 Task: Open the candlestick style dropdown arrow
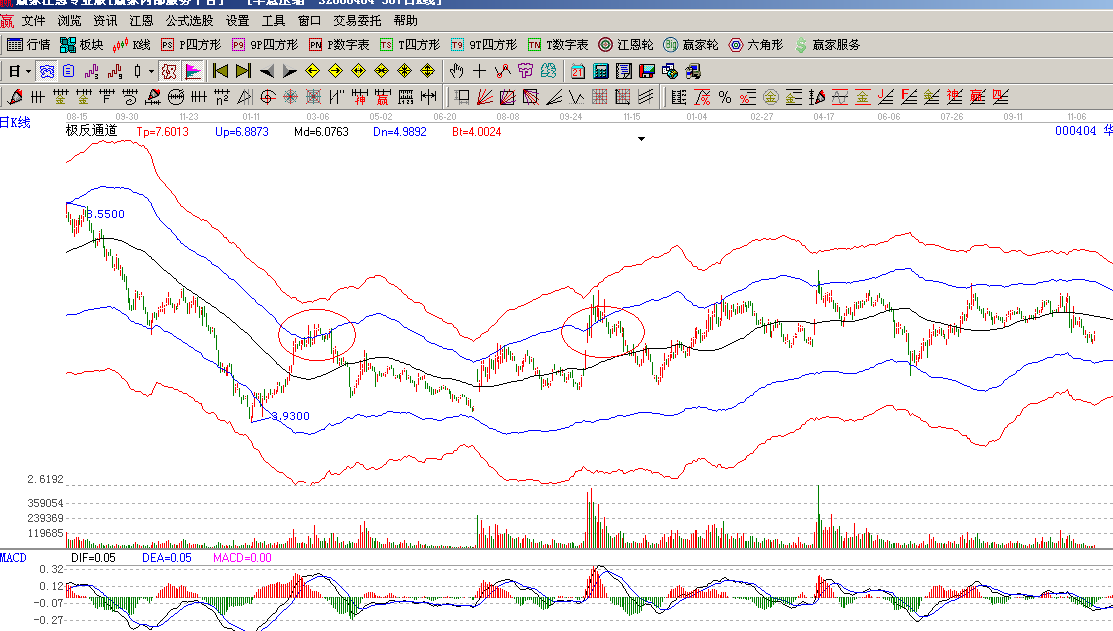coord(151,71)
